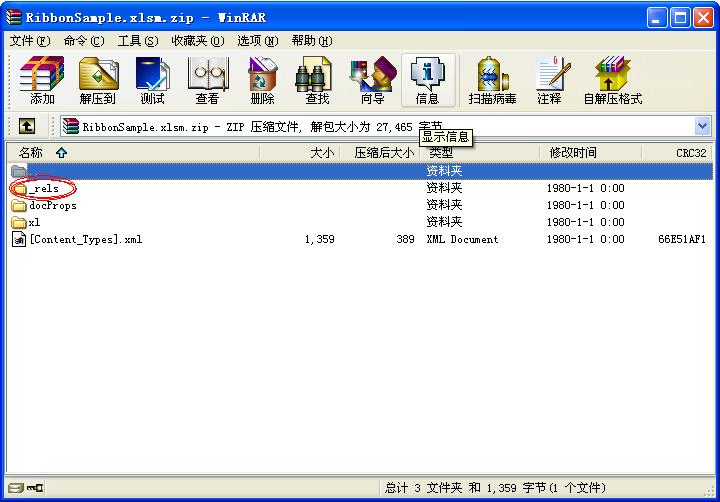The height and width of the screenshot is (502, 720).
Task: Click the 注释 (Comment) toolbar icon
Action: click(549, 80)
